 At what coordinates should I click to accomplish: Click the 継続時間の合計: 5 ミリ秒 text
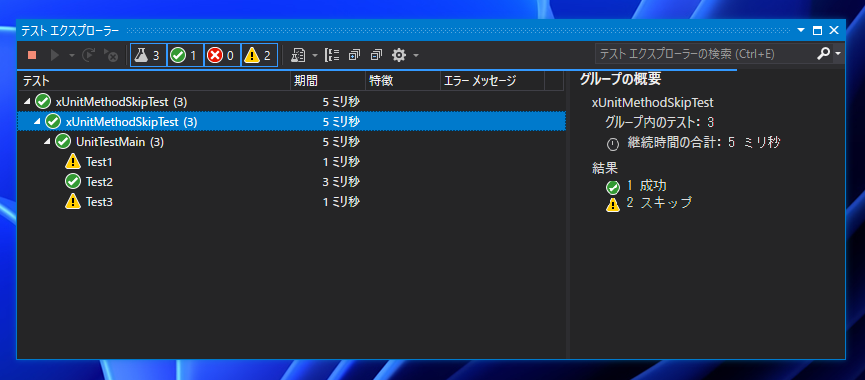(x=703, y=143)
